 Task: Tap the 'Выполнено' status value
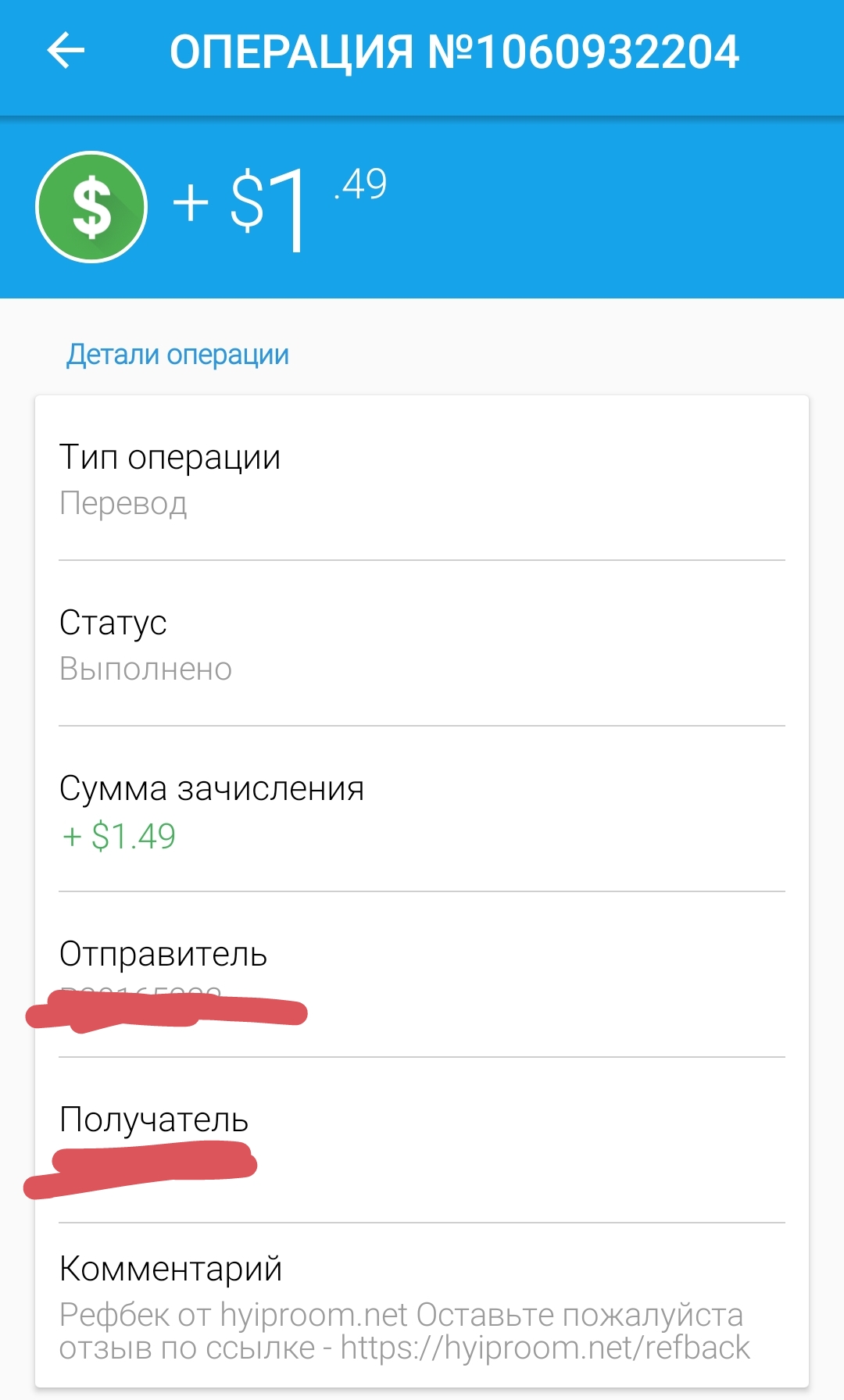[x=146, y=670]
